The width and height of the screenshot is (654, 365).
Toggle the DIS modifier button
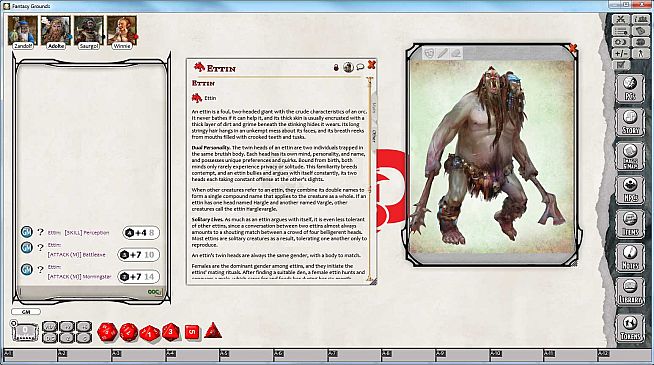(x=50, y=337)
